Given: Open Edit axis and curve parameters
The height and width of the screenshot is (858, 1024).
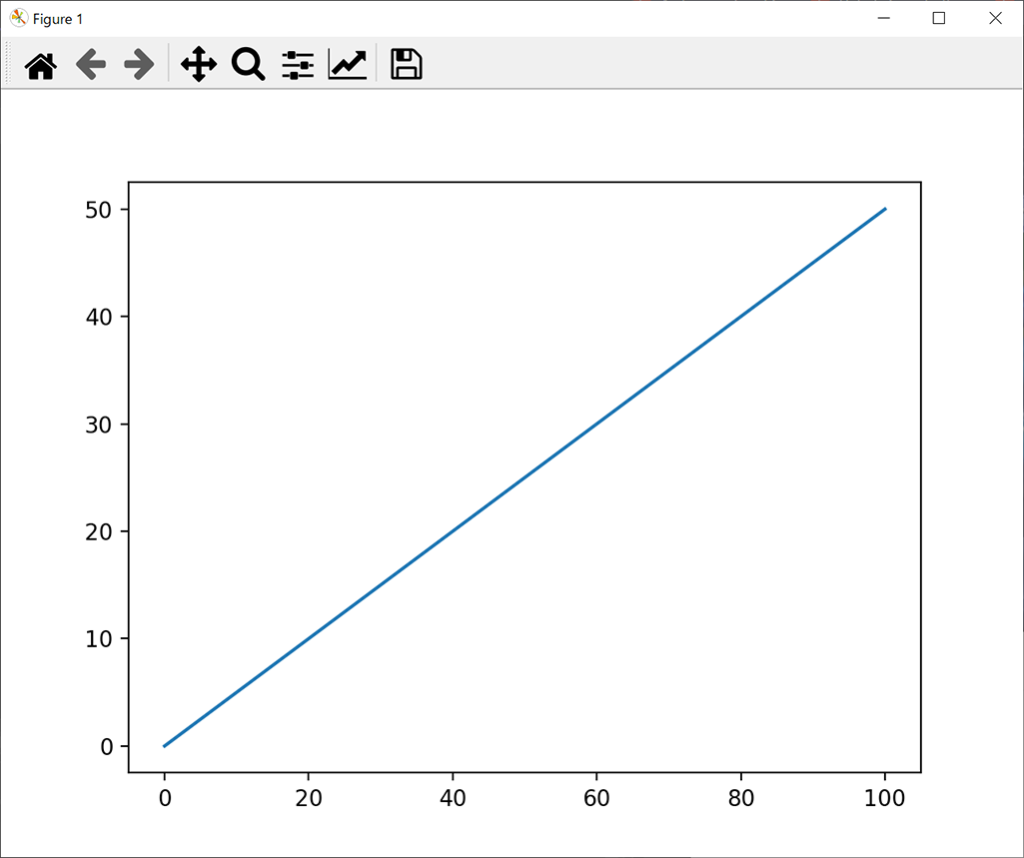Looking at the screenshot, I should pos(348,66).
